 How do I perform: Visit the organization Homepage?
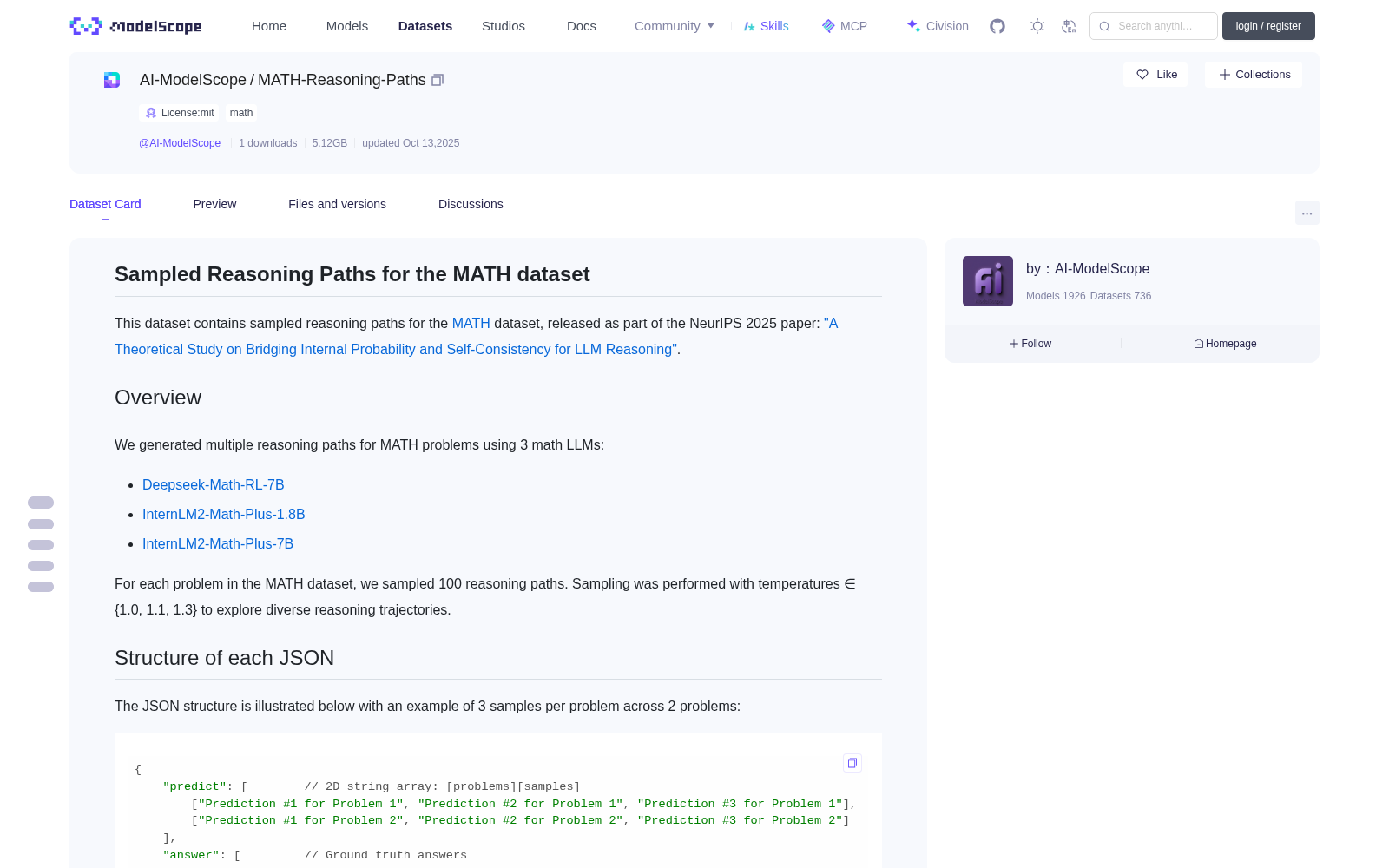click(1225, 344)
